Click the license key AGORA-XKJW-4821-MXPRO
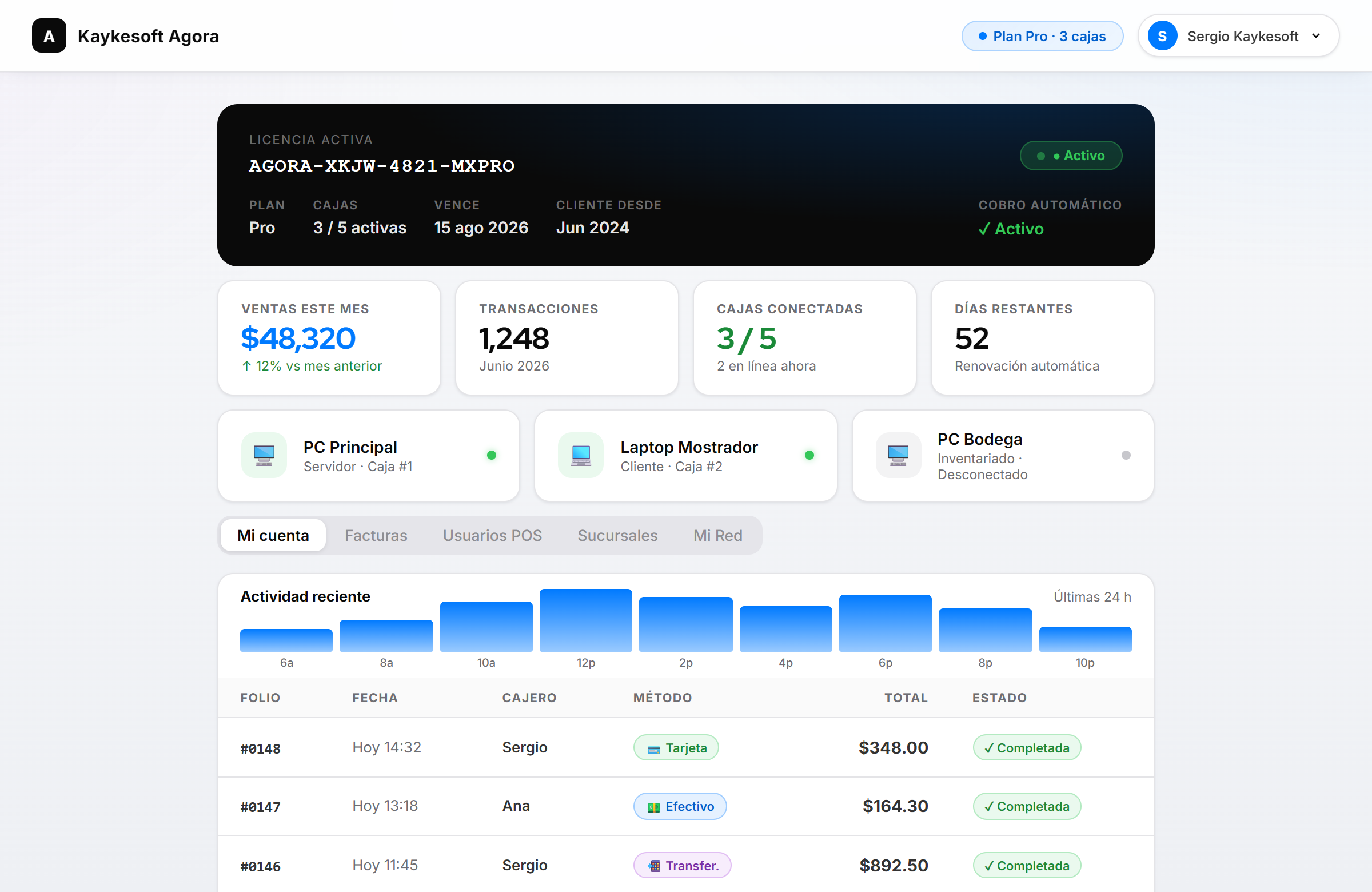The width and height of the screenshot is (1372, 892). [382, 165]
